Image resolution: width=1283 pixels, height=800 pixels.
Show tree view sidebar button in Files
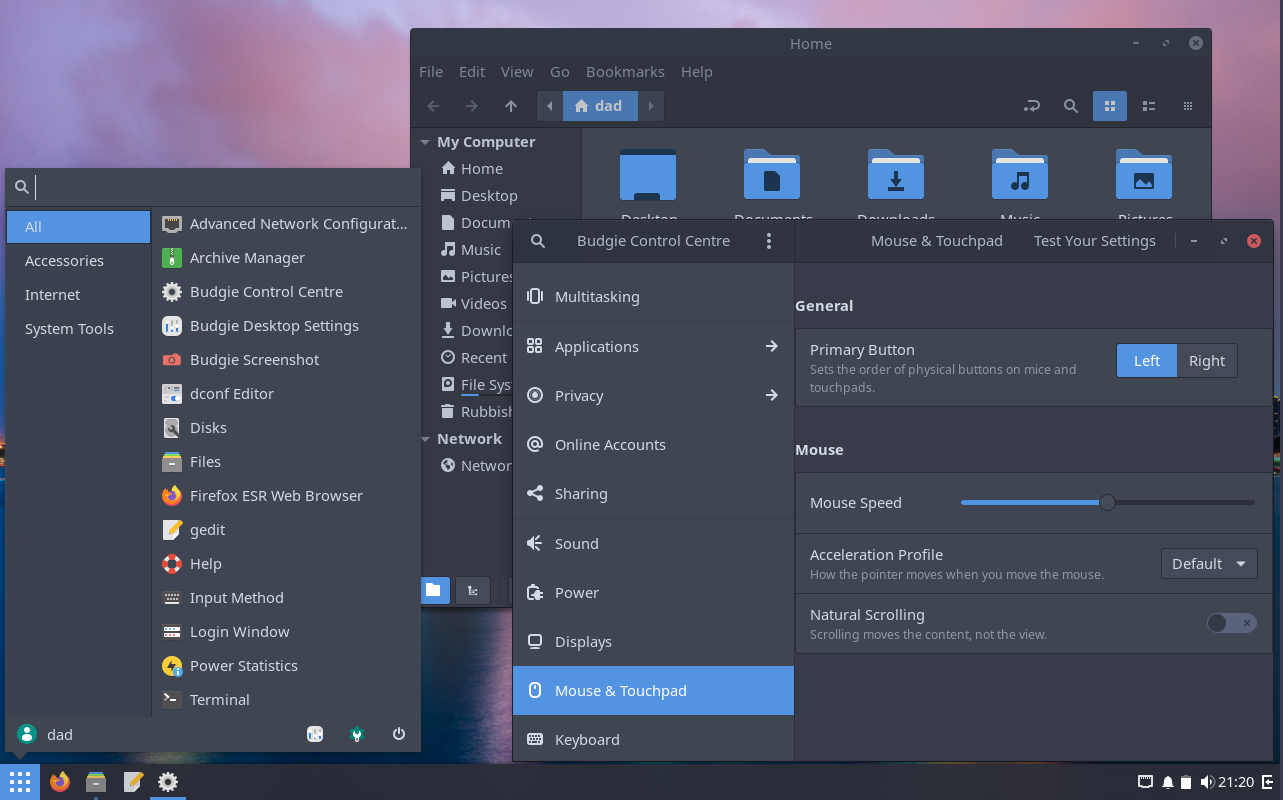pyautogui.click(x=472, y=590)
